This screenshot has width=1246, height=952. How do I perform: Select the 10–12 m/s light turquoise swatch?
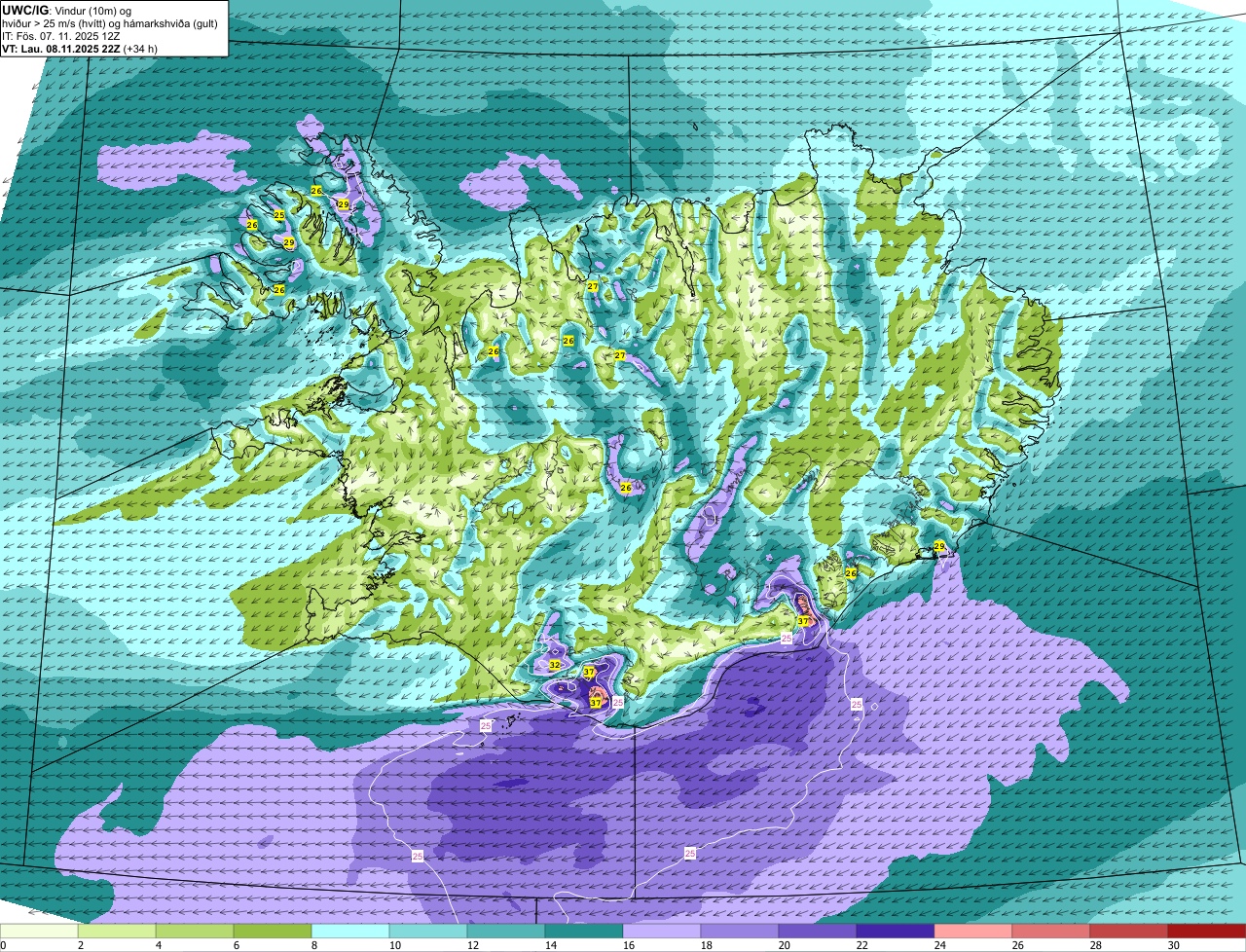[428, 932]
